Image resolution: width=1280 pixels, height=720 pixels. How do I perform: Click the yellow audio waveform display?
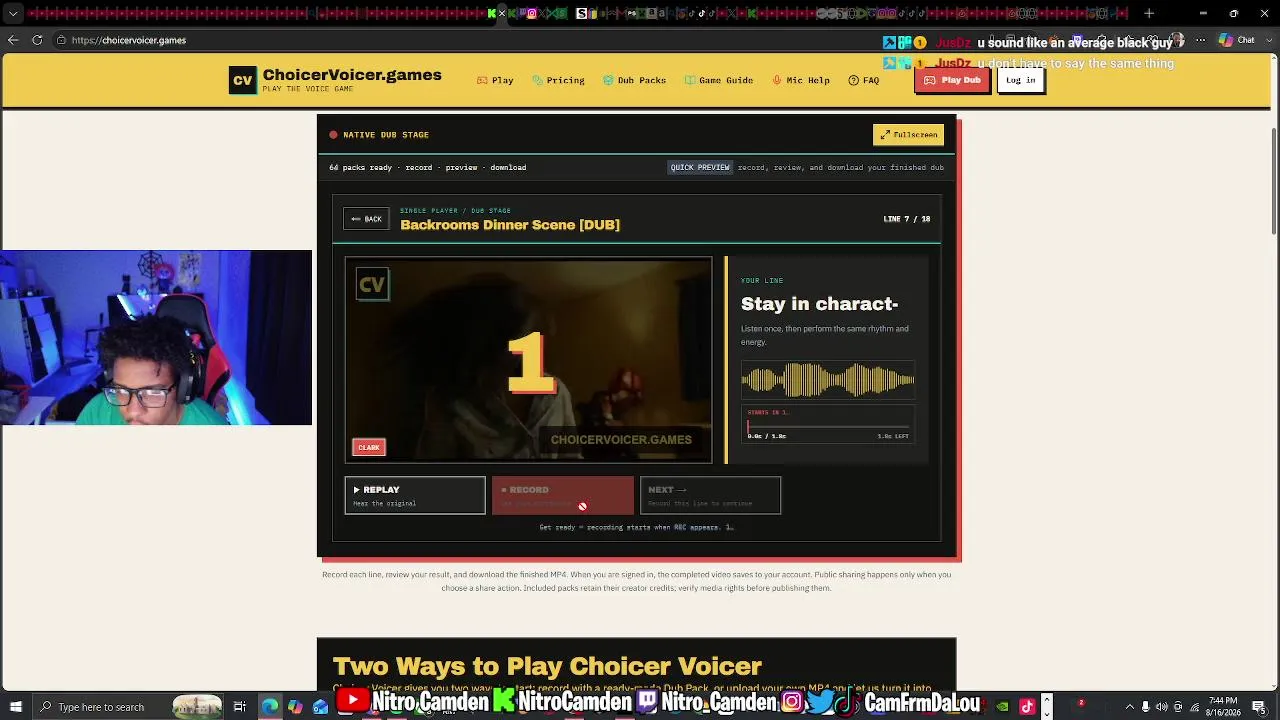[x=828, y=380]
